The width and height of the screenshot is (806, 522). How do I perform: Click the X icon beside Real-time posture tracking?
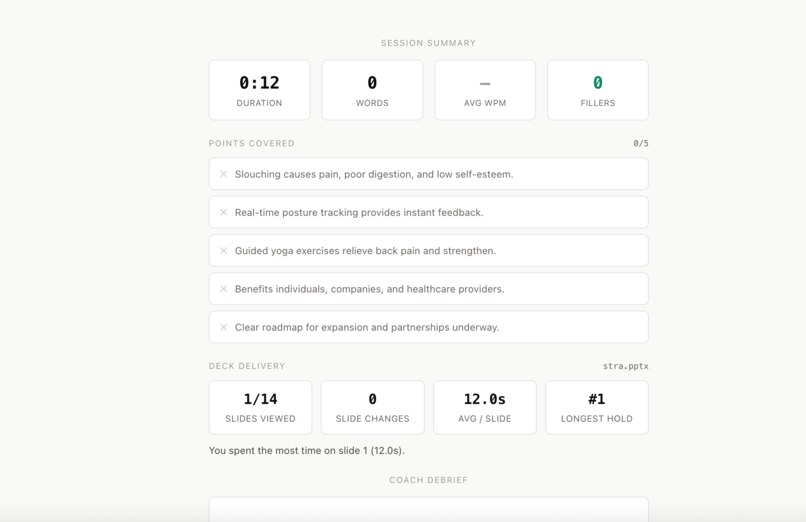[x=224, y=212]
